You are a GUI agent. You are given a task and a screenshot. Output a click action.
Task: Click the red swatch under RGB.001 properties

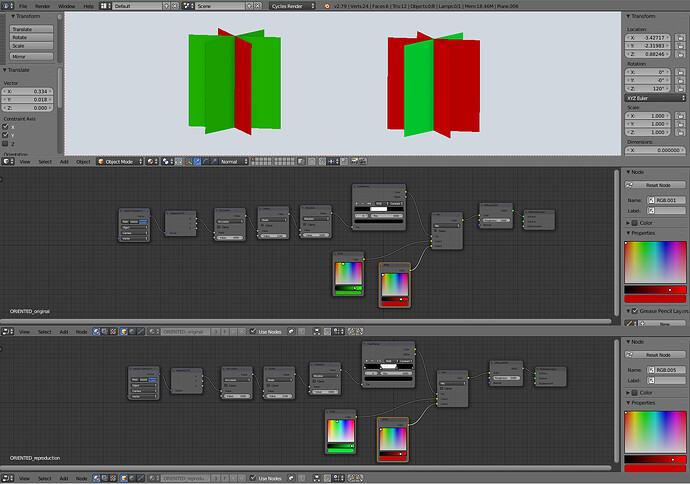655,299
